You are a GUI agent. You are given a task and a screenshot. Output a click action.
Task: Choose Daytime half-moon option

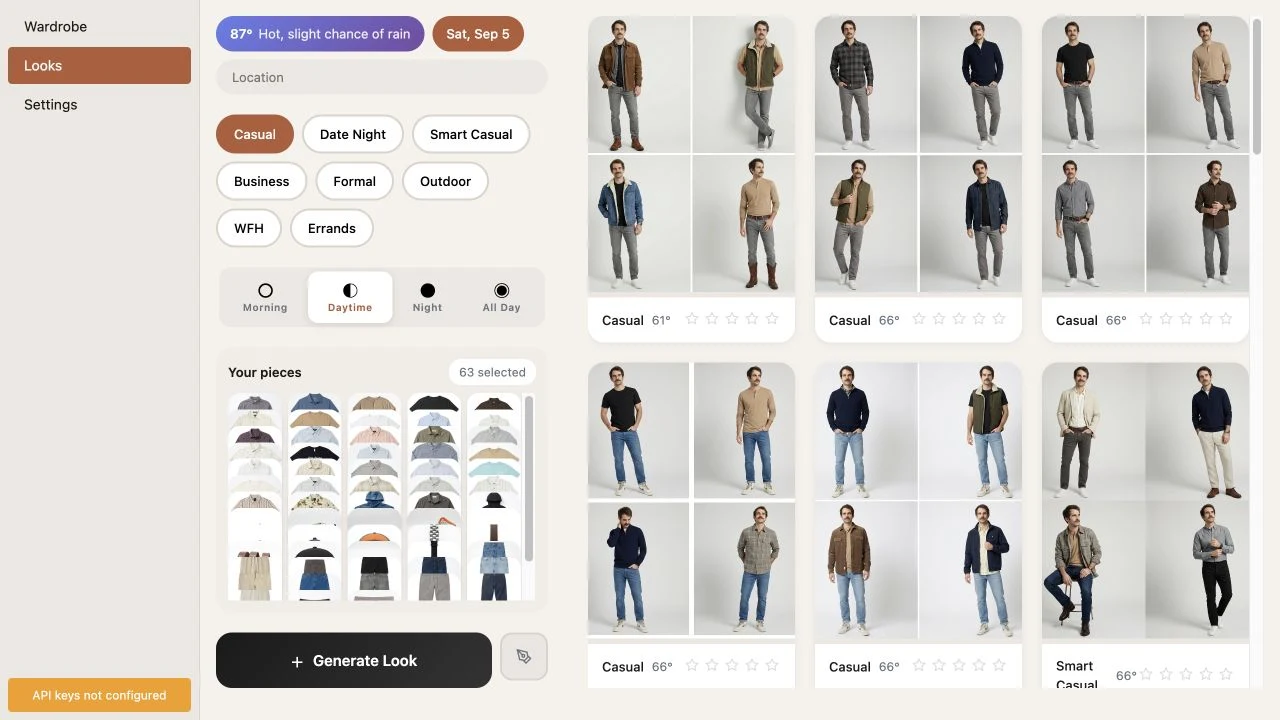tap(350, 297)
